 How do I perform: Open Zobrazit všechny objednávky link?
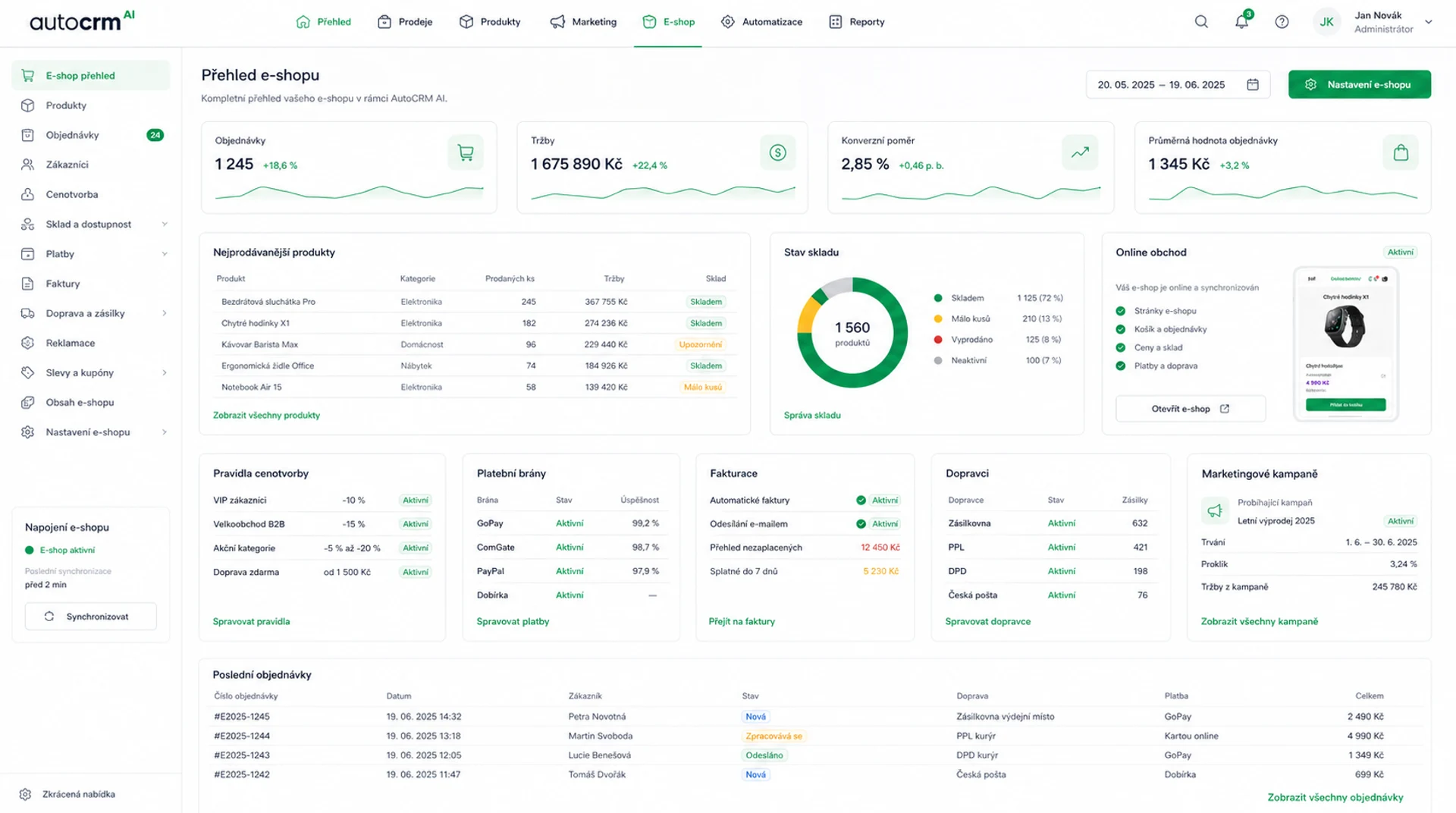coord(1335,797)
